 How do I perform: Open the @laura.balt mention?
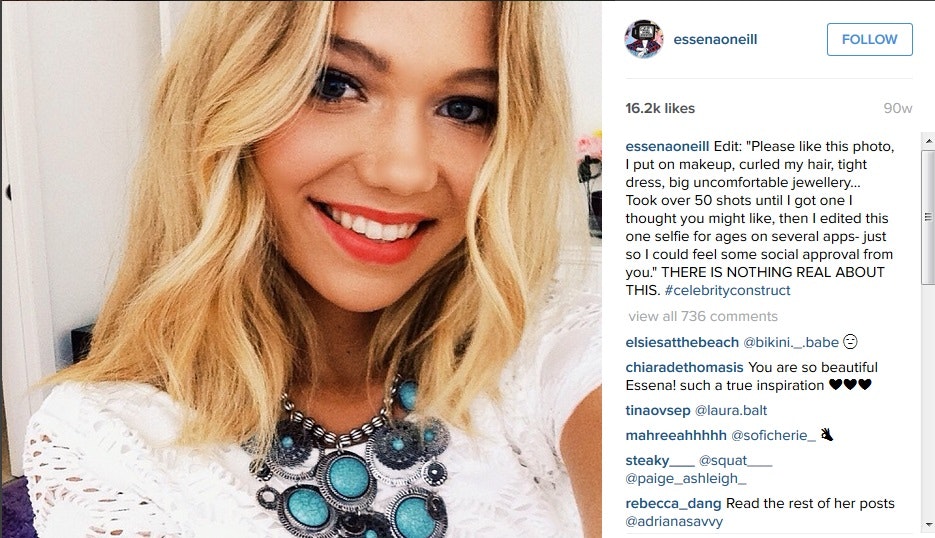pos(730,410)
